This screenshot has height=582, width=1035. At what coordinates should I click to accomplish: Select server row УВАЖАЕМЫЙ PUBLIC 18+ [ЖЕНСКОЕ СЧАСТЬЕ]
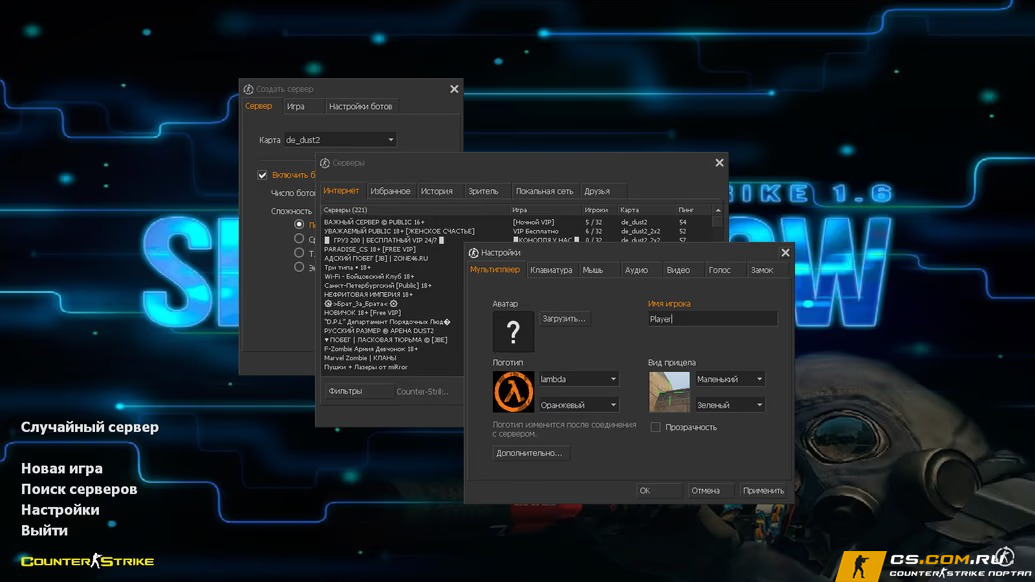pyautogui.click(x=517, y=232)
